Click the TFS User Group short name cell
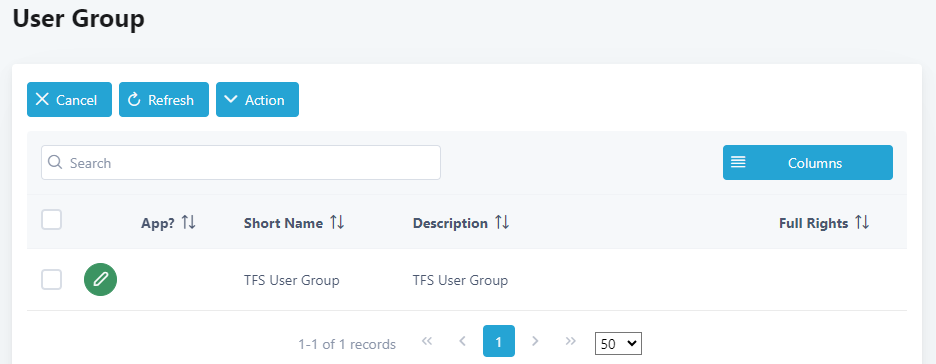Screen dimensions: 936x364 coord(291,280)
